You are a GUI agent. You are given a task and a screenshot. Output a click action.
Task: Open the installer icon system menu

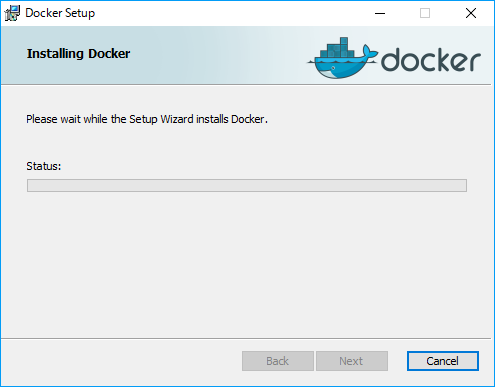(x=12, y=13)
